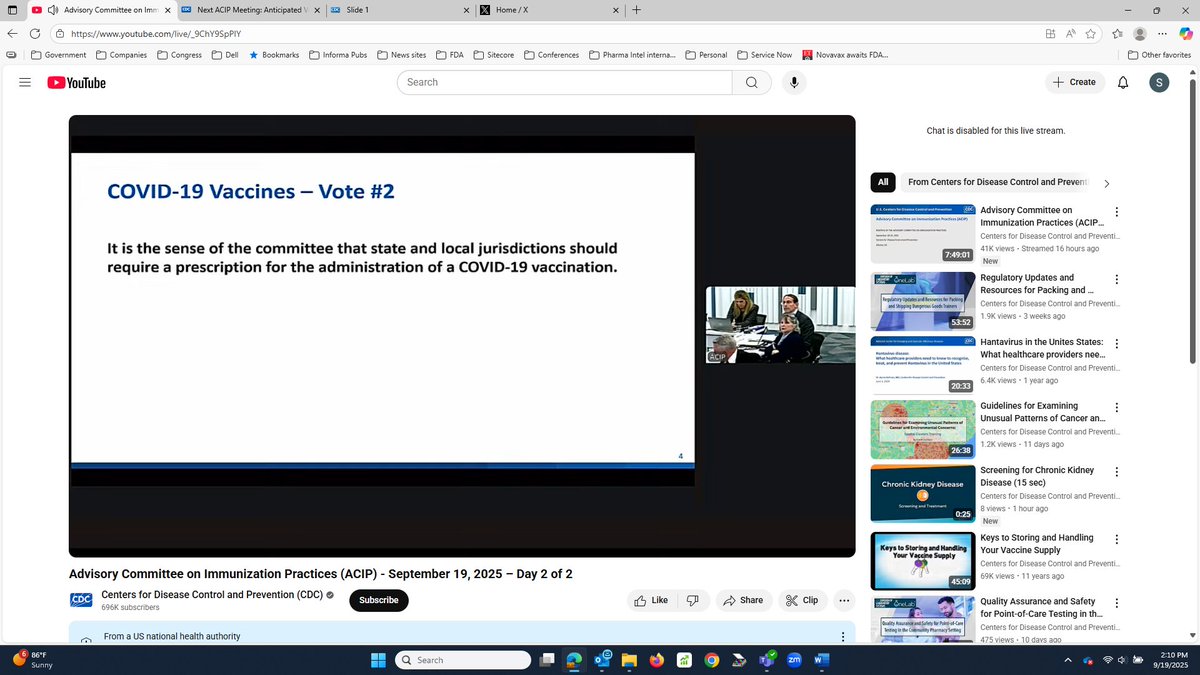Open the browser tab actions menu icon
Viewport: 1200px width, 675px height.
(11, 10)
